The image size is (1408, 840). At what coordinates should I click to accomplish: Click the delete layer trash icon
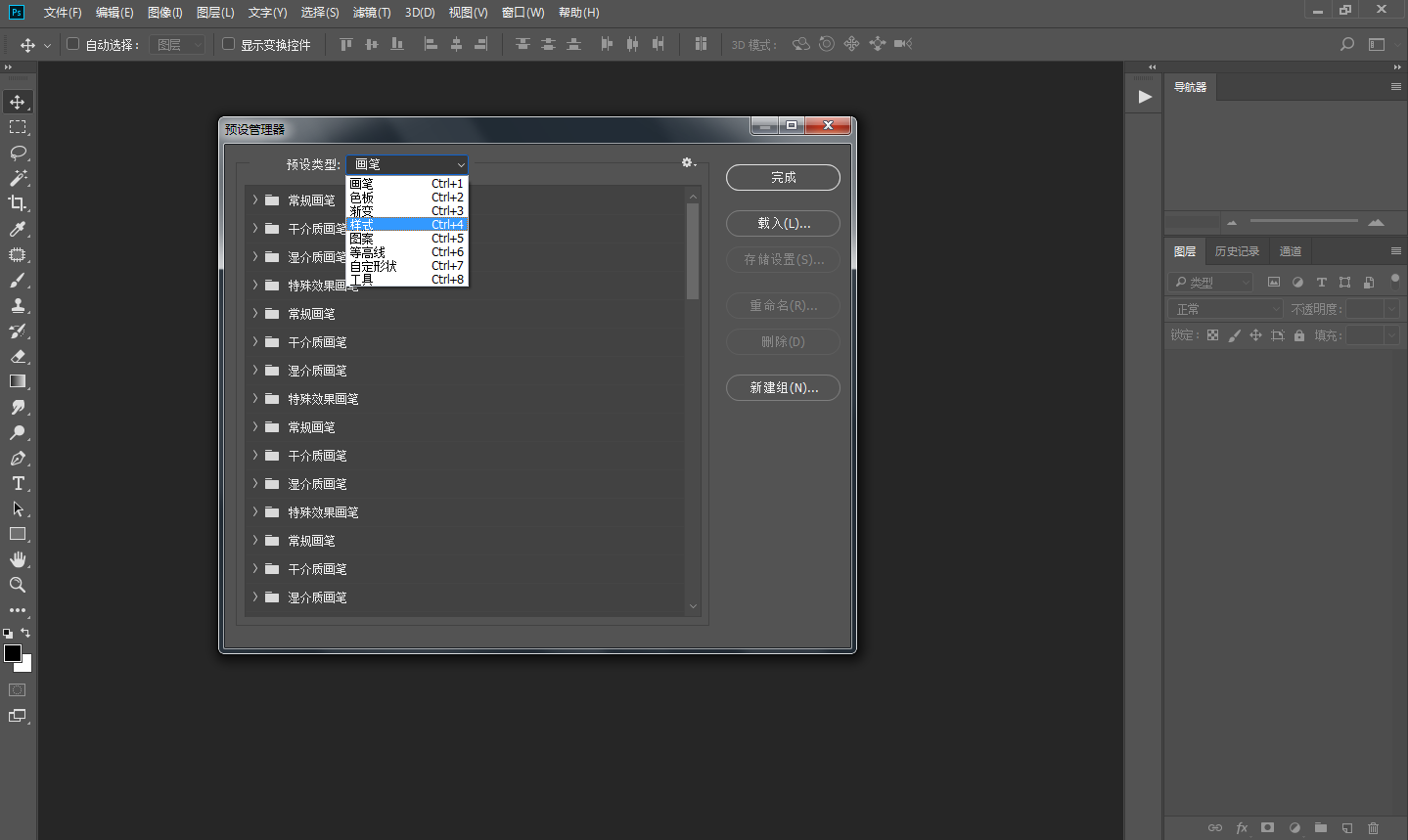tap(1374, 827)
